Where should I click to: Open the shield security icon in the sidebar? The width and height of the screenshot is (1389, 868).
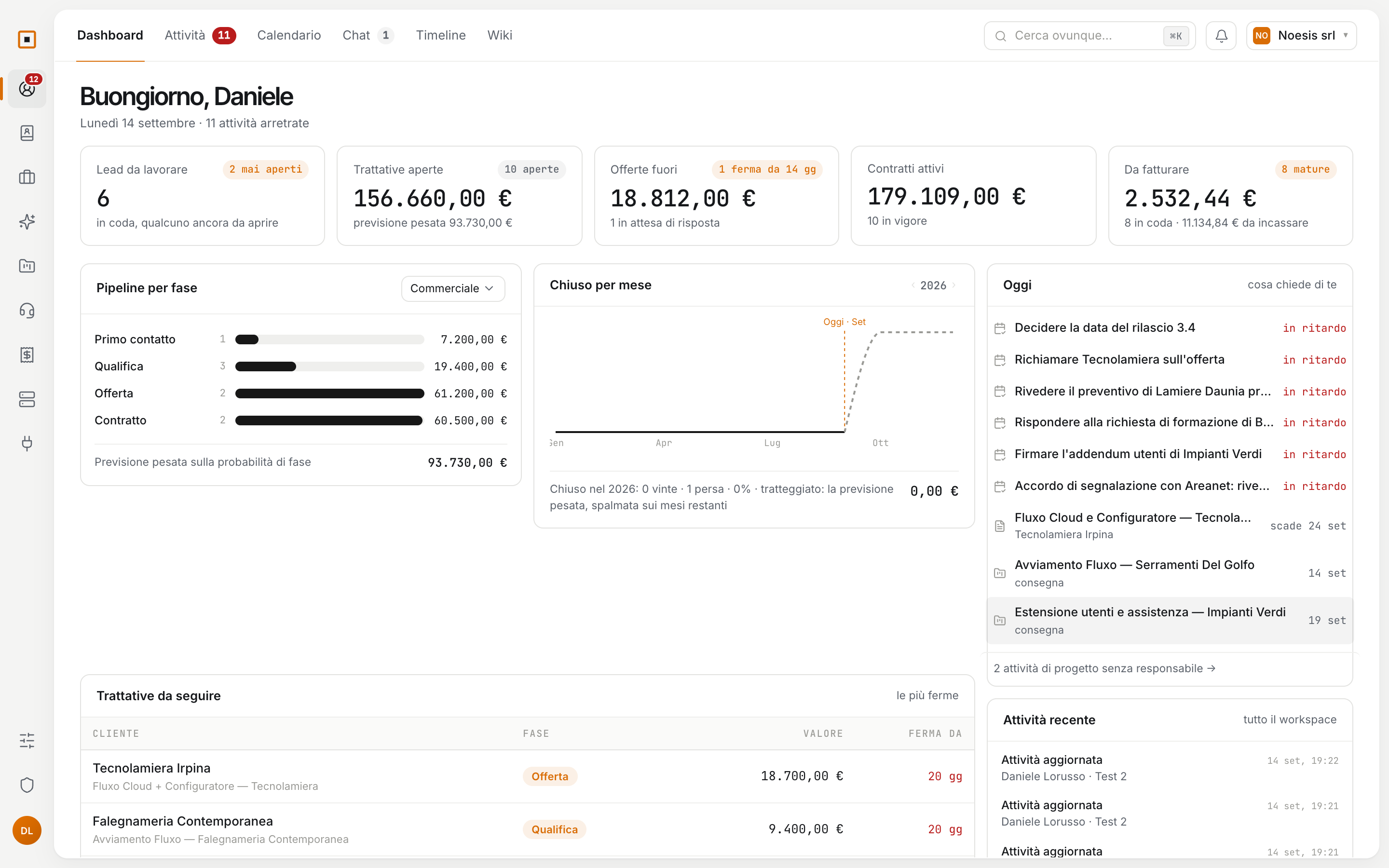pyautogui.click(x=27, y=786)
